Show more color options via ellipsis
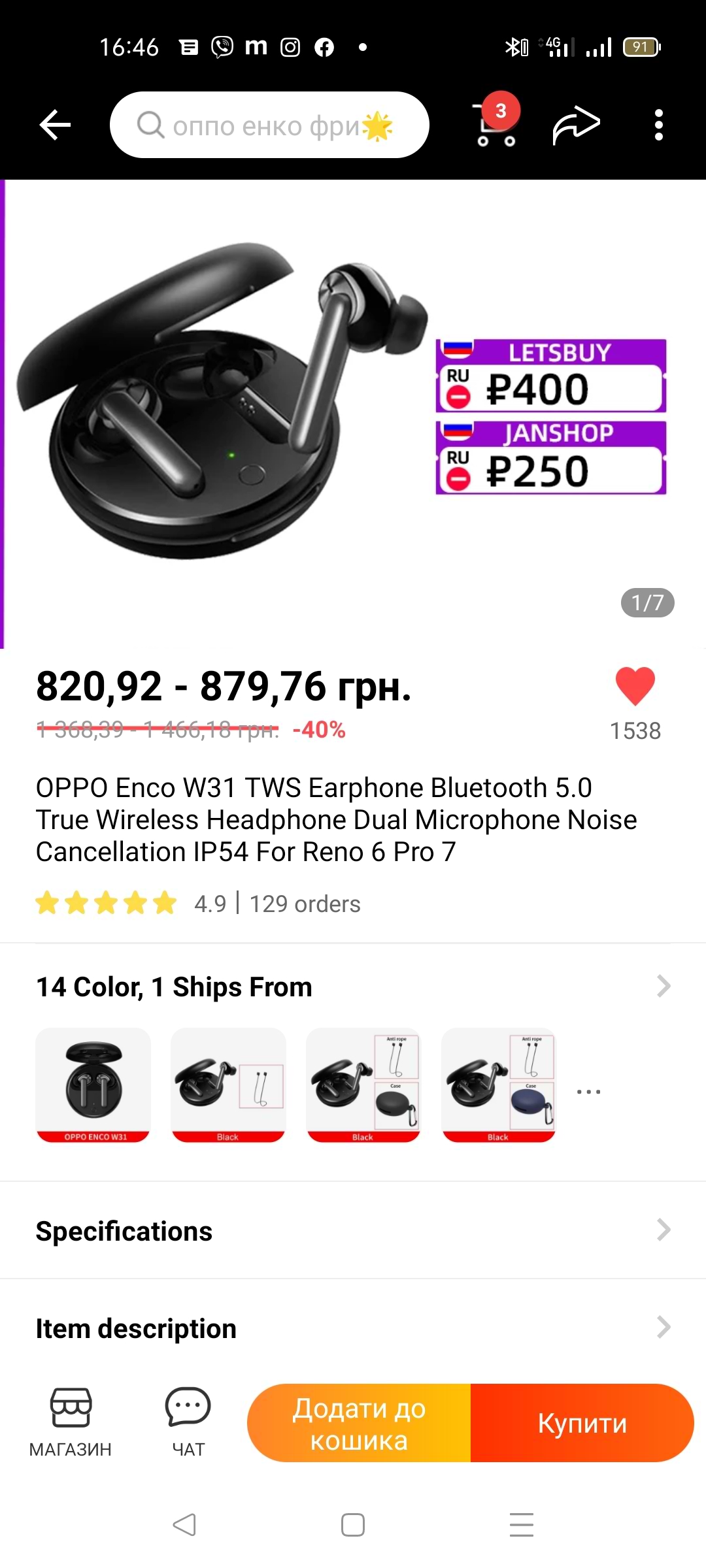706x1568 pixels. pos(588,1092)
